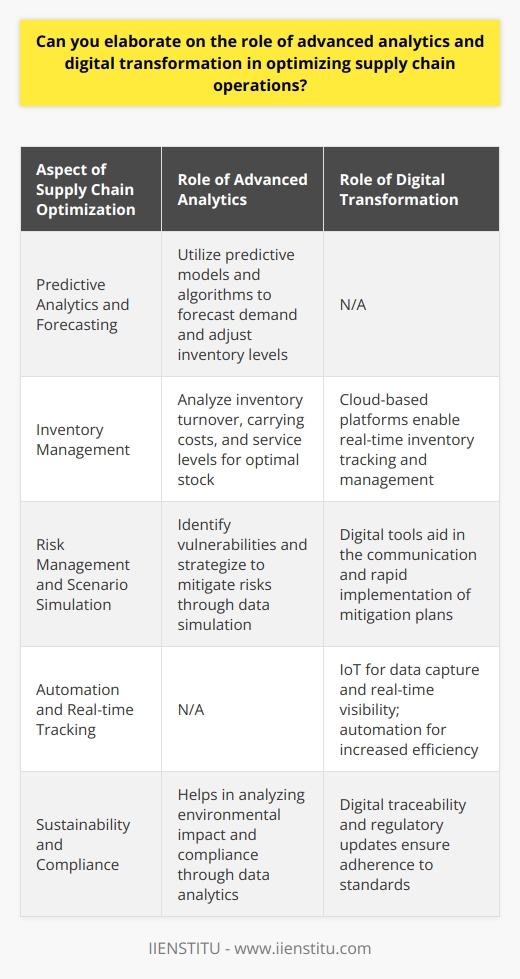Select the 'Sustainability and Compliance' cell
This screenshot has width=520, height=979.
91,844
